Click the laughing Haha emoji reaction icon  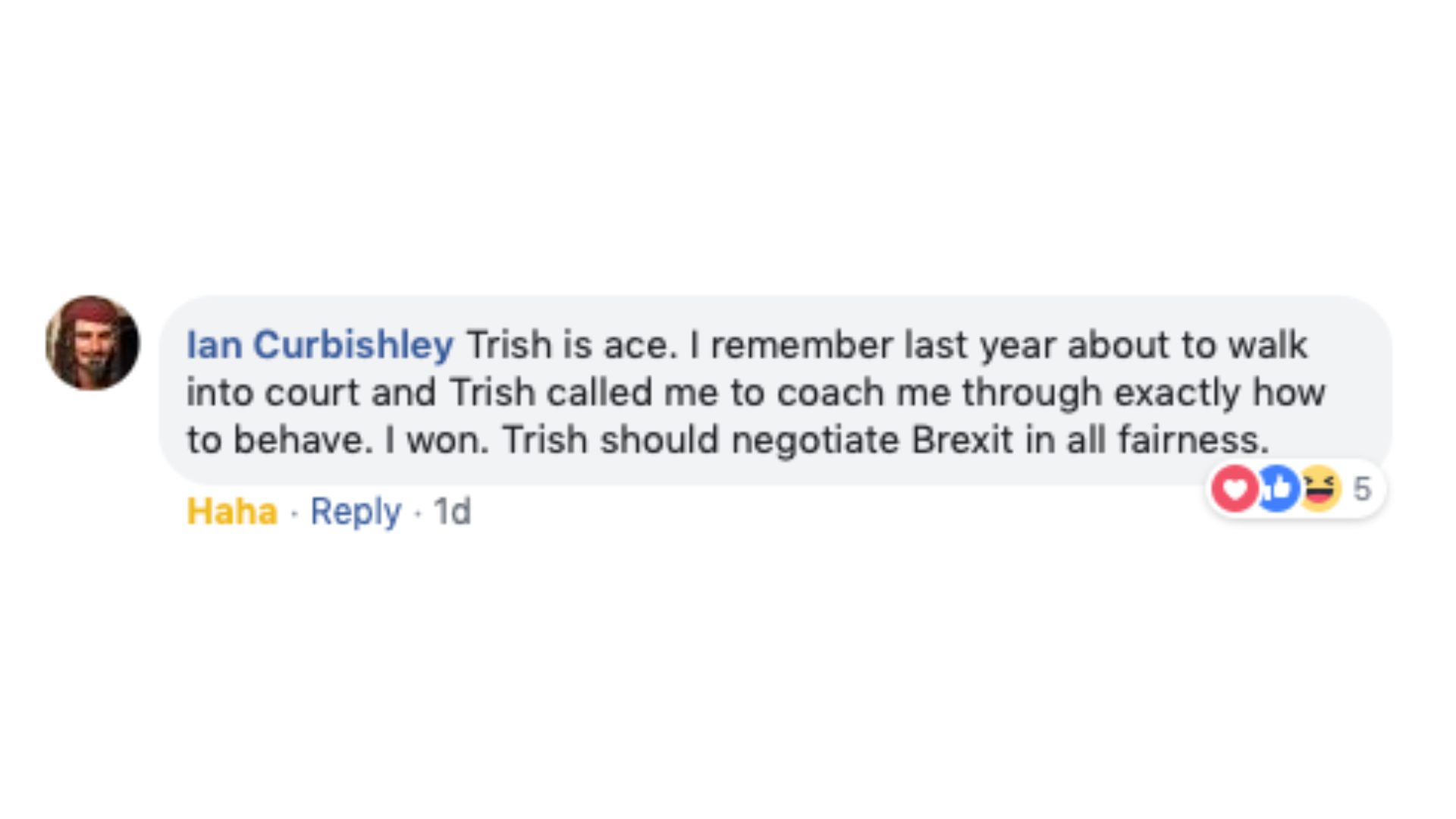[1320, 489]
